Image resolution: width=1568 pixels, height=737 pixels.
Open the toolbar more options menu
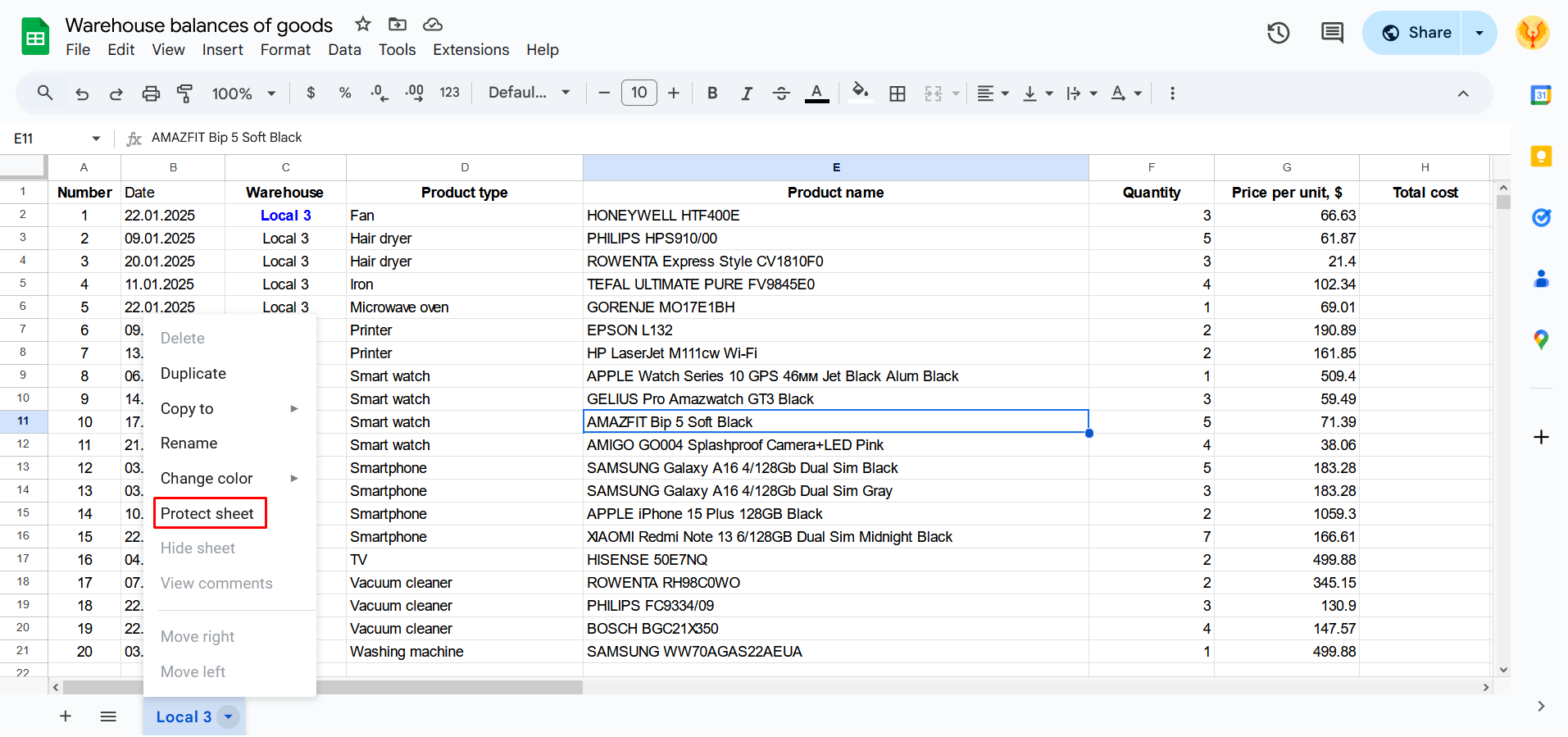[1172, 93]
